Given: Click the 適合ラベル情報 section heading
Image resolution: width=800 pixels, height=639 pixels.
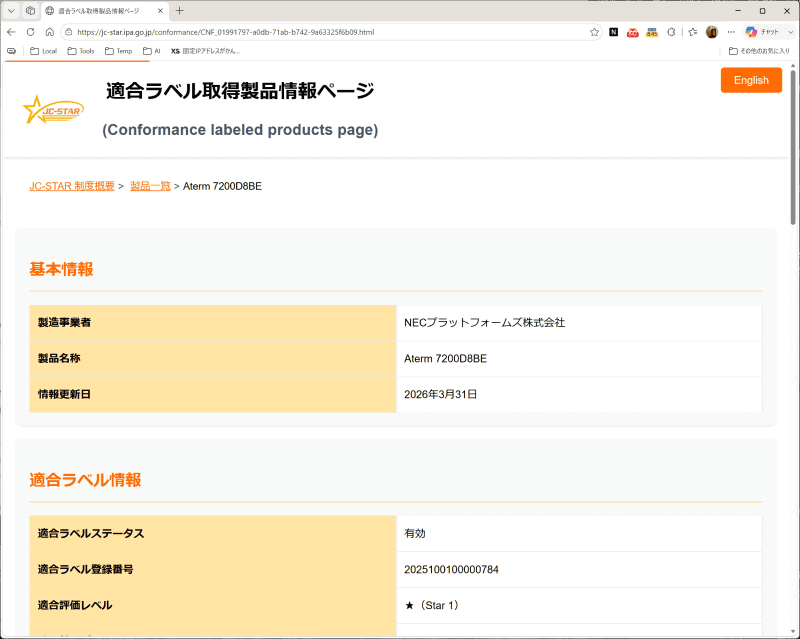Looking at the screenshot, I should click(85, 480).
